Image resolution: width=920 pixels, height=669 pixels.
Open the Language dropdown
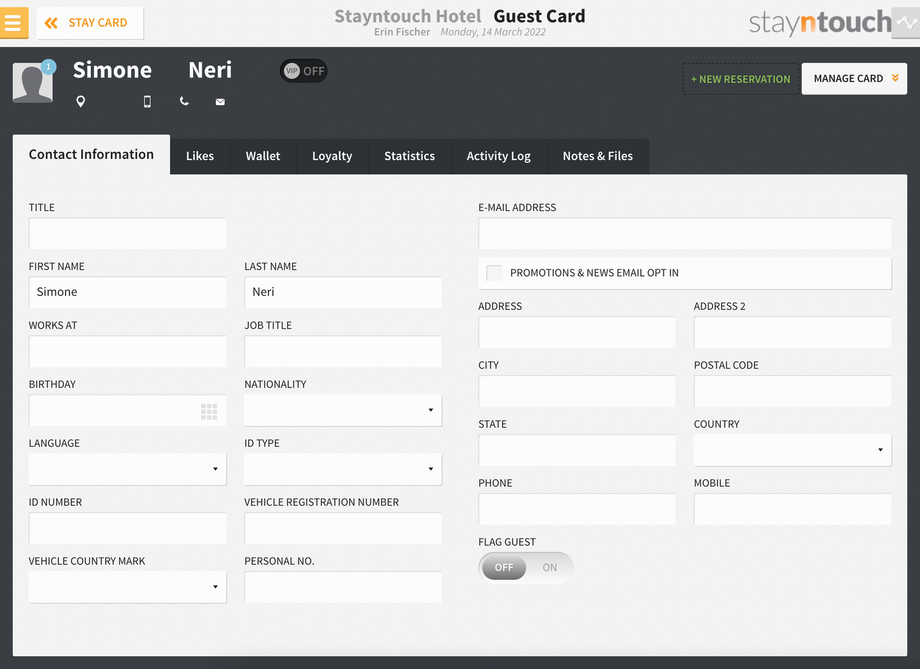(127, 469)
